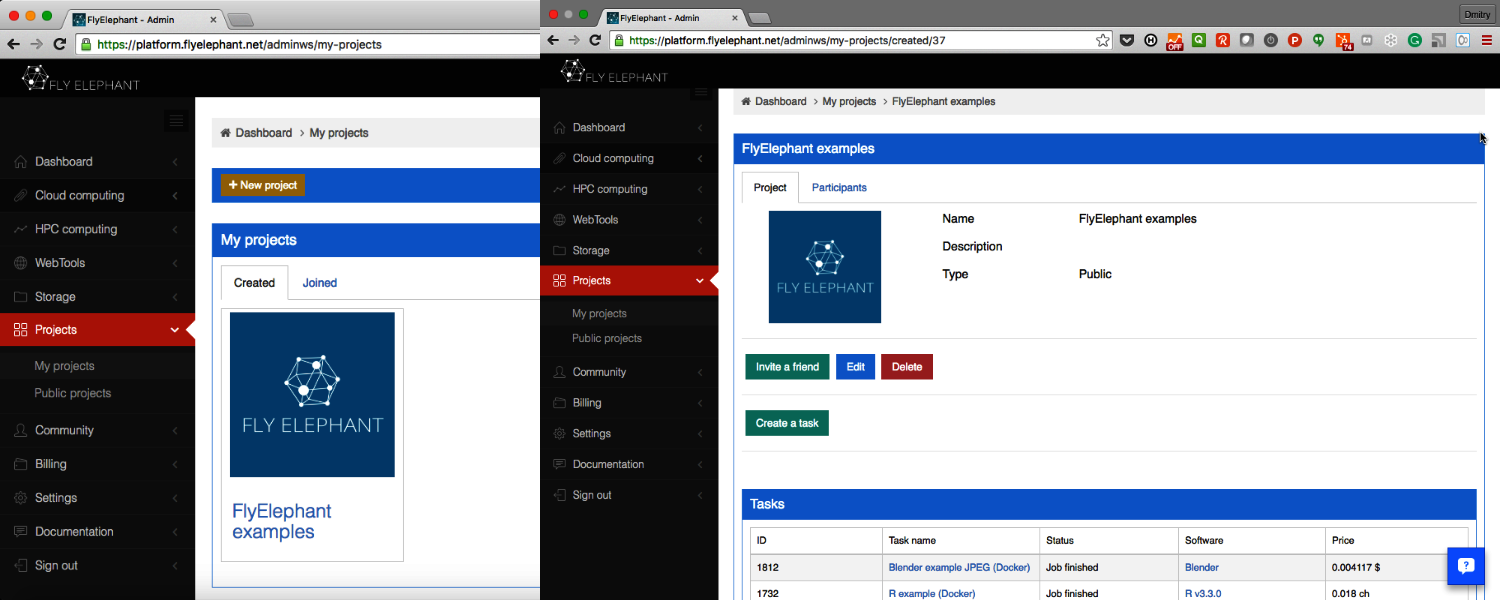This screenshot has height=600, width=1500.
Task: Click Community person icon in left window
Action: [21, 430]
